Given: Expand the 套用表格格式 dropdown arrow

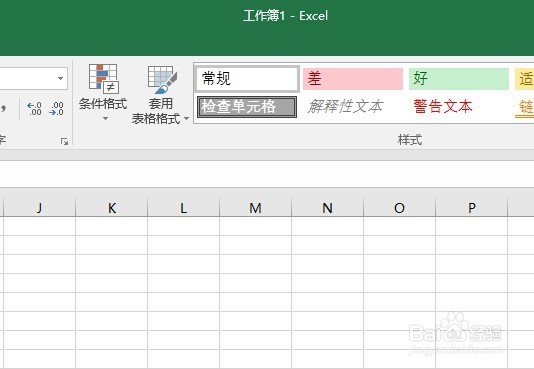Looking at the screenshot, I should point(186,118).
